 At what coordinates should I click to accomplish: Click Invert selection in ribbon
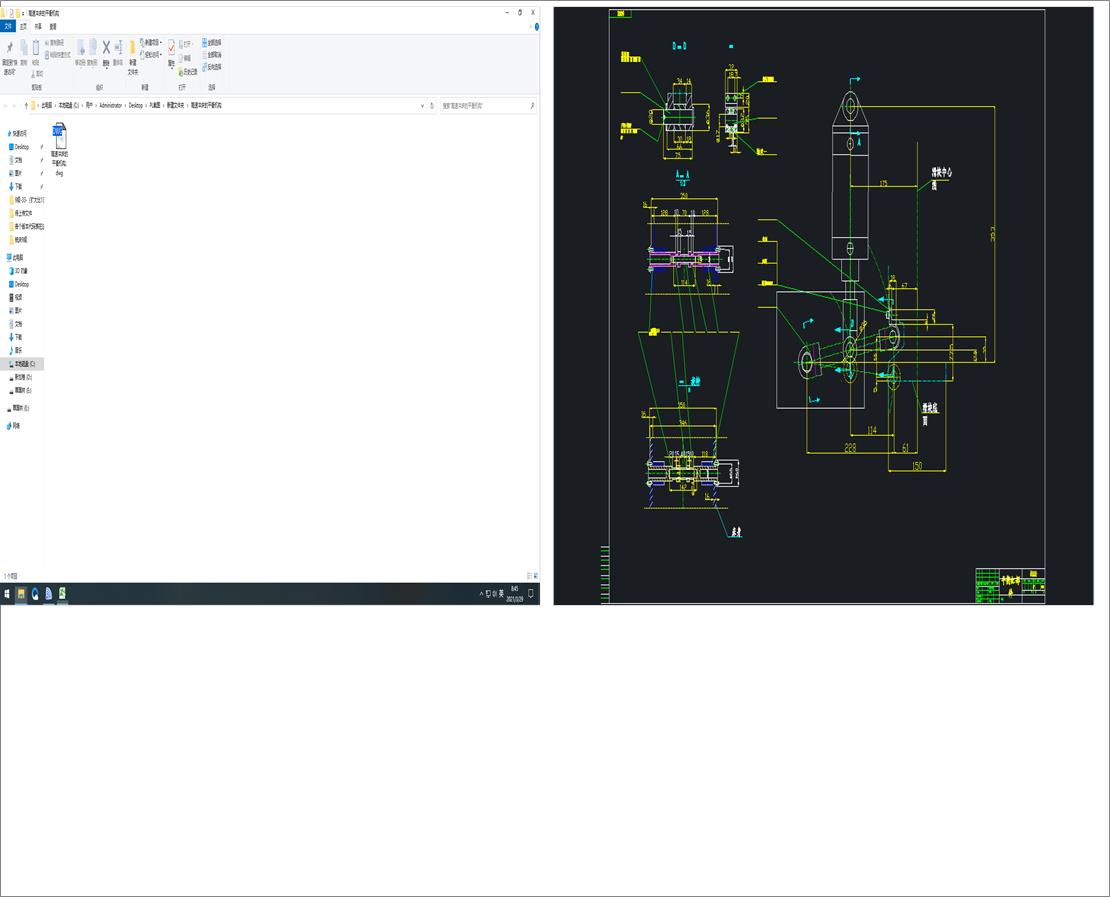point(212,67)
